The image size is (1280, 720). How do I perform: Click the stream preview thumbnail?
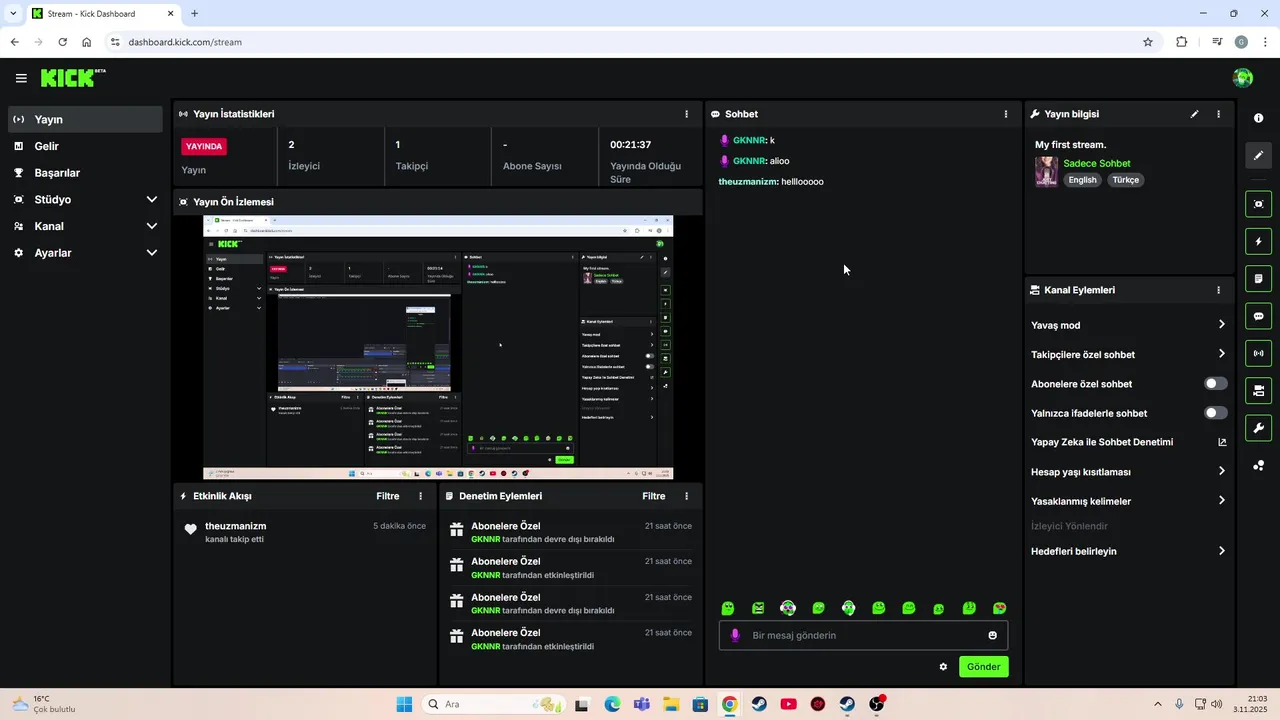tap(438, 348)
